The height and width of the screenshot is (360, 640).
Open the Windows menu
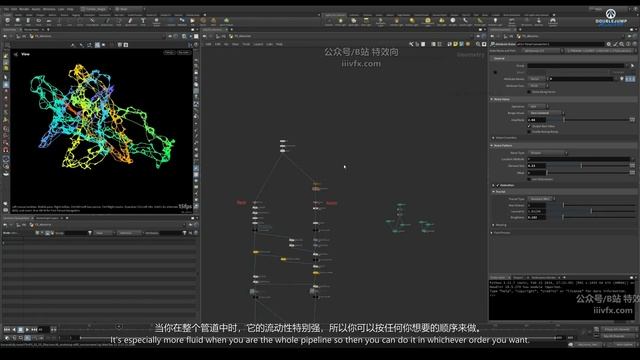tap(49, 9)
